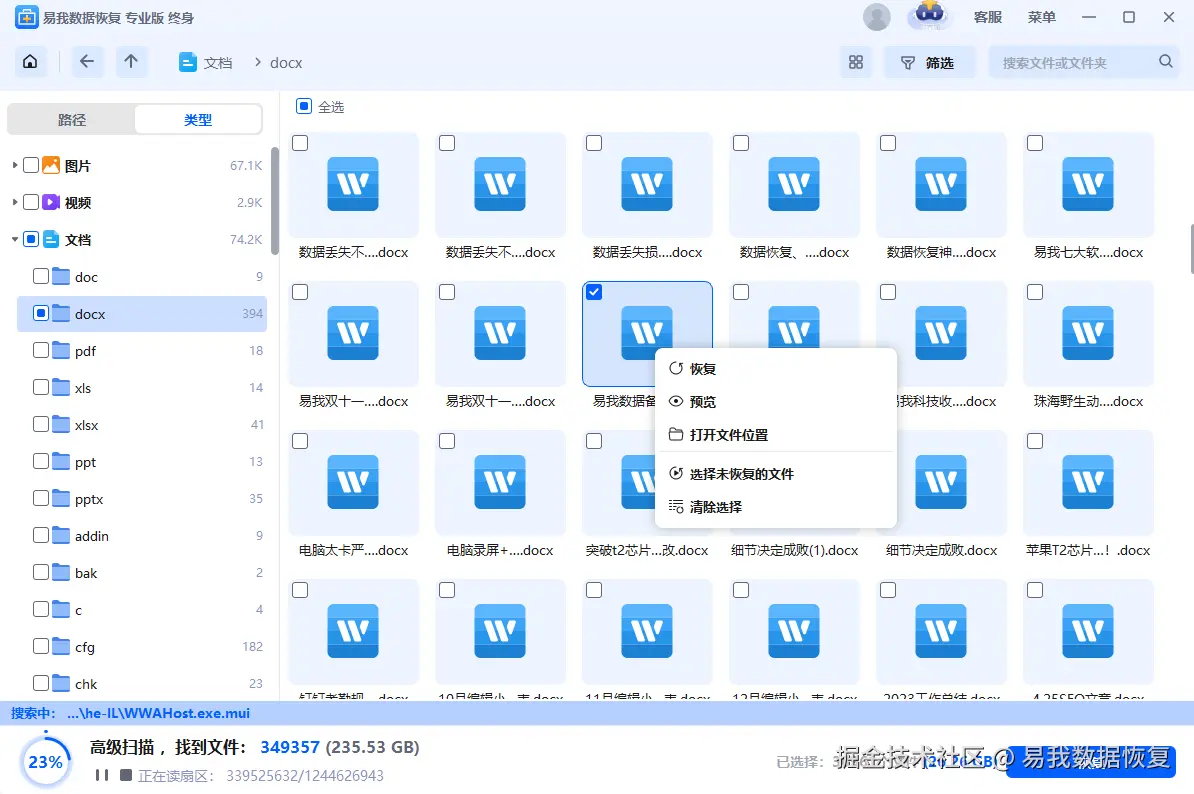Check the 图片 category checkbox
This screenshot has height=794, width=1194.
coord(31,165)
